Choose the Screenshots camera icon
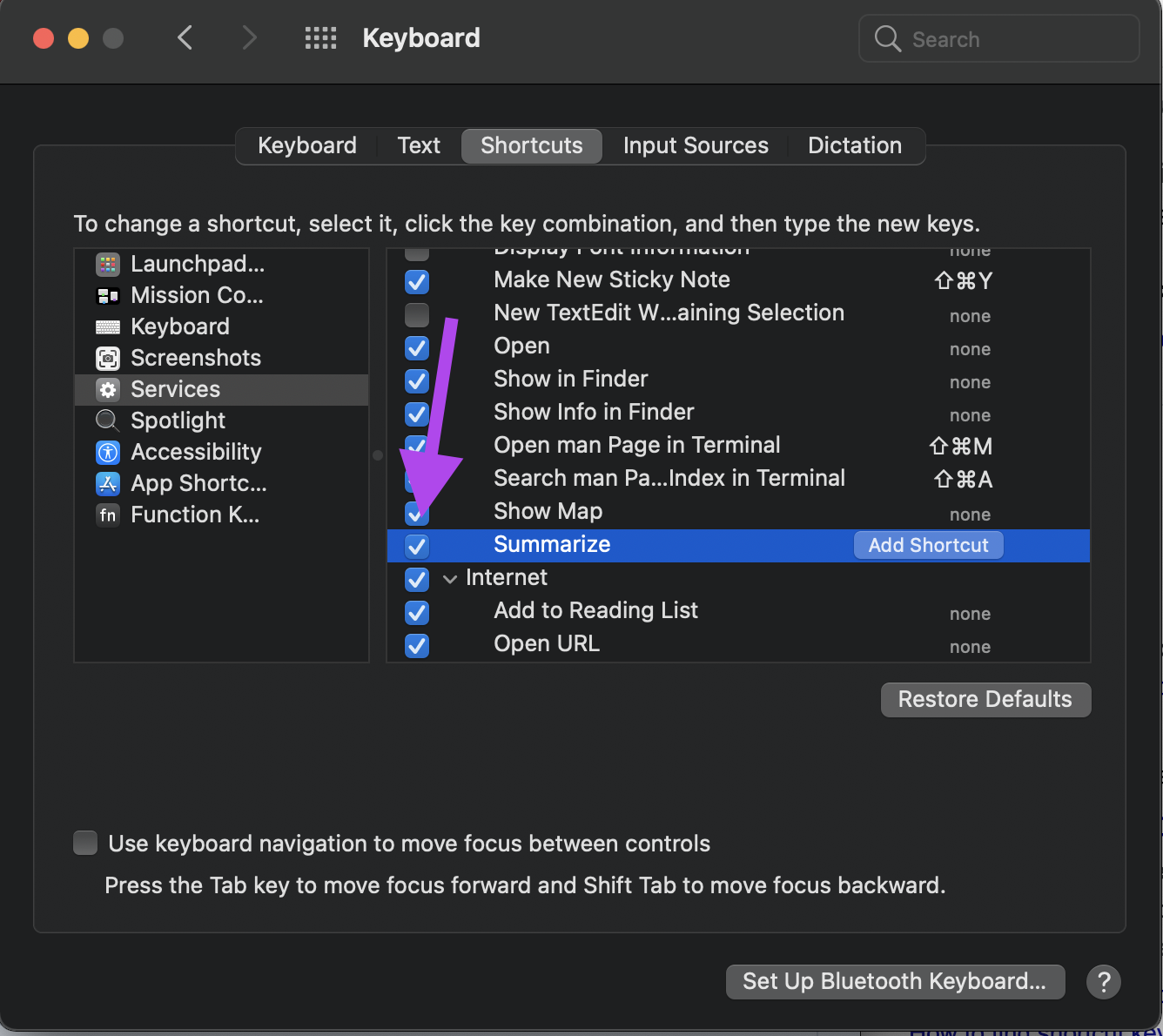 [x=108, y=358]
